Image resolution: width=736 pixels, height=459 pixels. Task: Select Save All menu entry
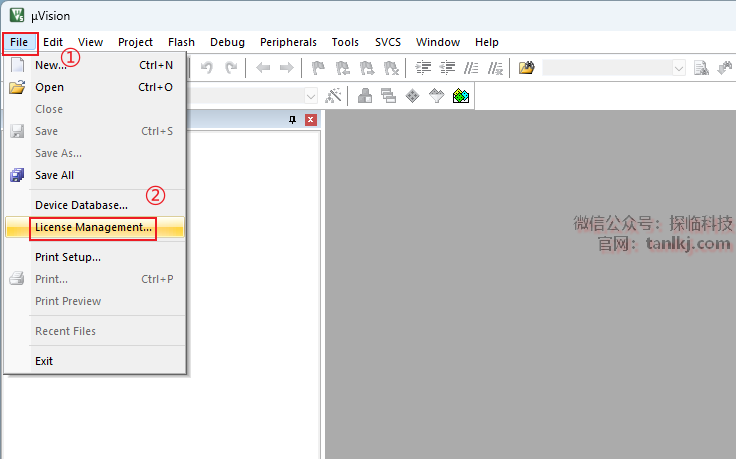tap(54, 175)
